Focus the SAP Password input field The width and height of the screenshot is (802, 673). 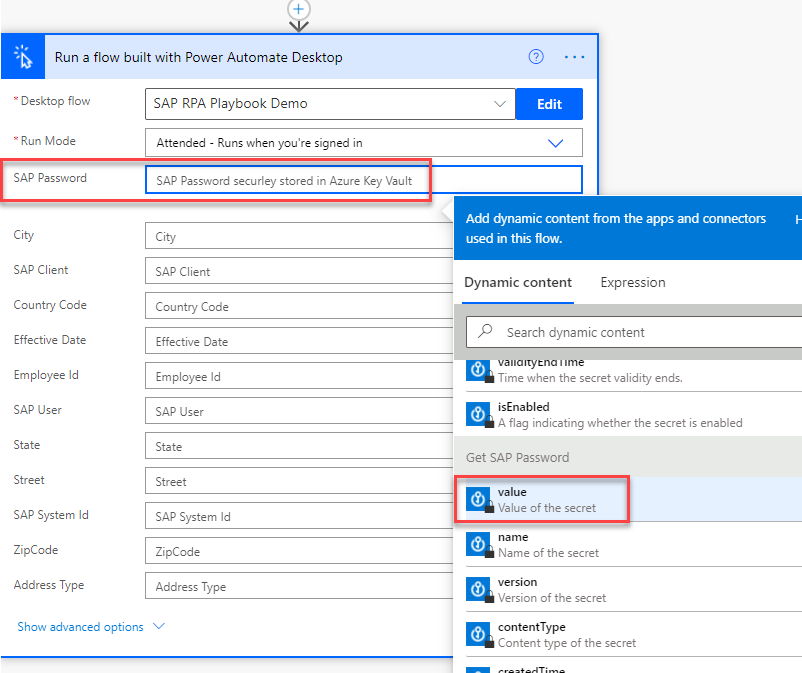click(364, 180)
